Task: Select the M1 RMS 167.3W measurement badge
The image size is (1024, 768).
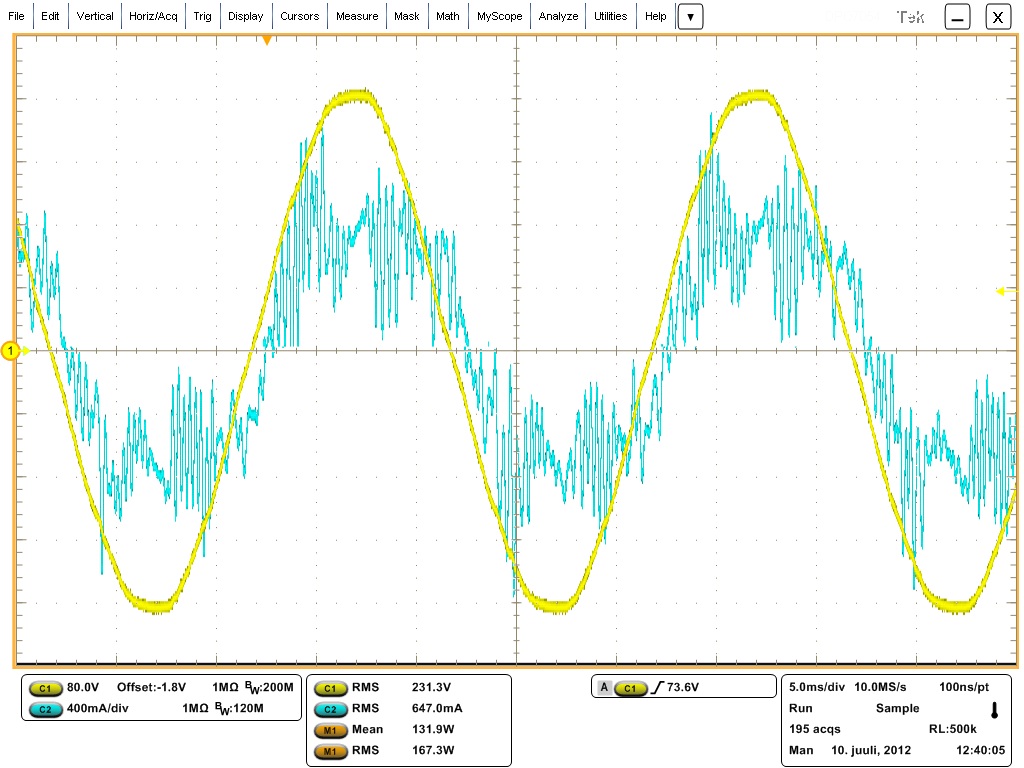Action: click(x=330, y=750)
